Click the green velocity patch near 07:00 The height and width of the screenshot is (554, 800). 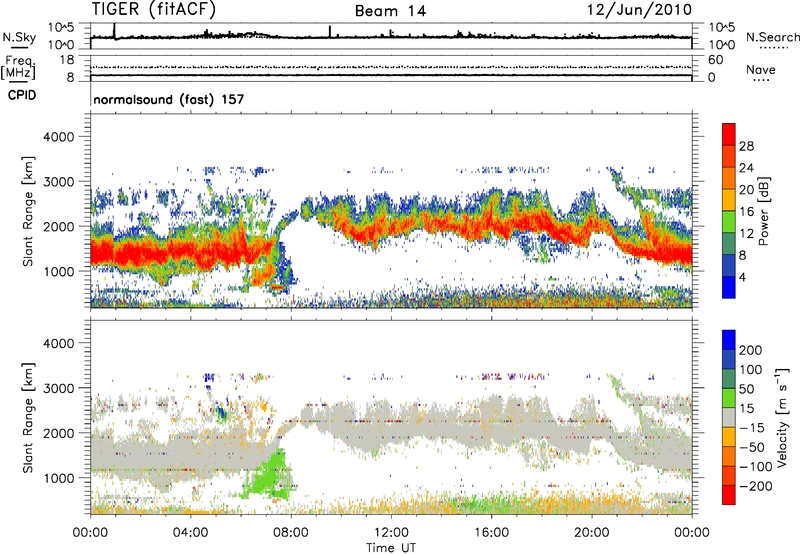268,477
